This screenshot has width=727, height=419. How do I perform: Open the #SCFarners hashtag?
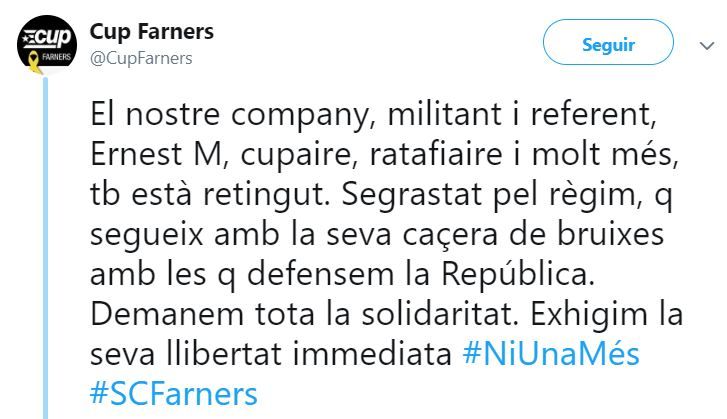173,392
